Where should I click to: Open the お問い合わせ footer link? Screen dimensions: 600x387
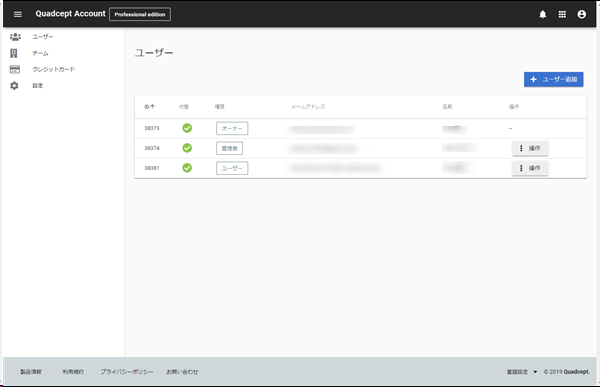tap(182, 372)
